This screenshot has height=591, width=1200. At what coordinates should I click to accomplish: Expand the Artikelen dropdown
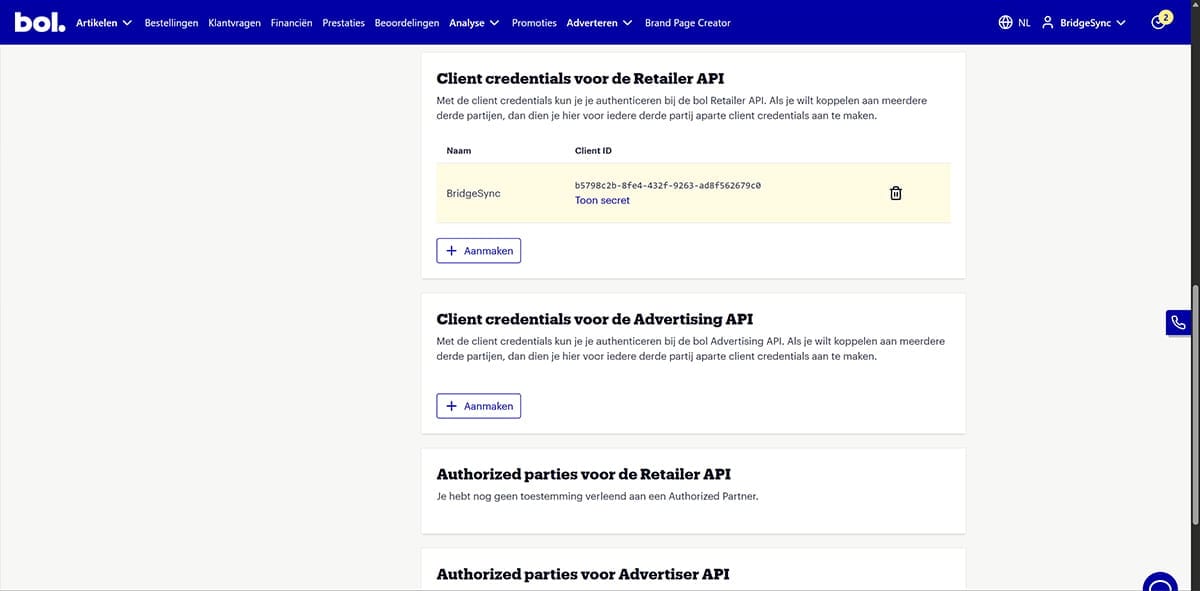point(104,21)
